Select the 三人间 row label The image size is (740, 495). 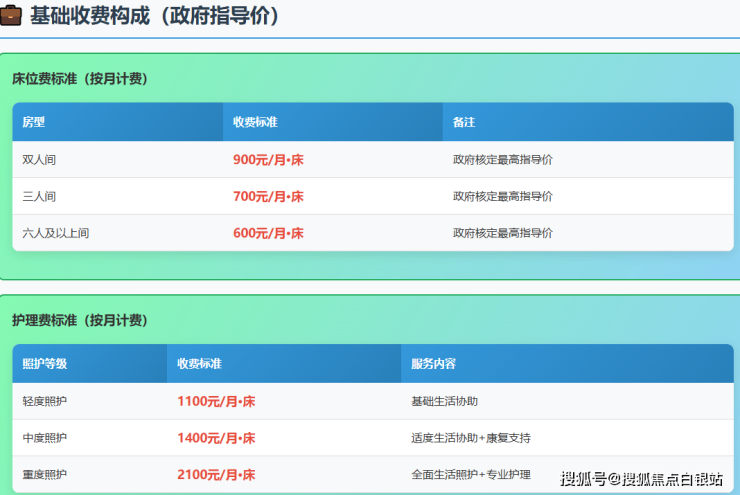pyautogui.click(x=40, y=196)
